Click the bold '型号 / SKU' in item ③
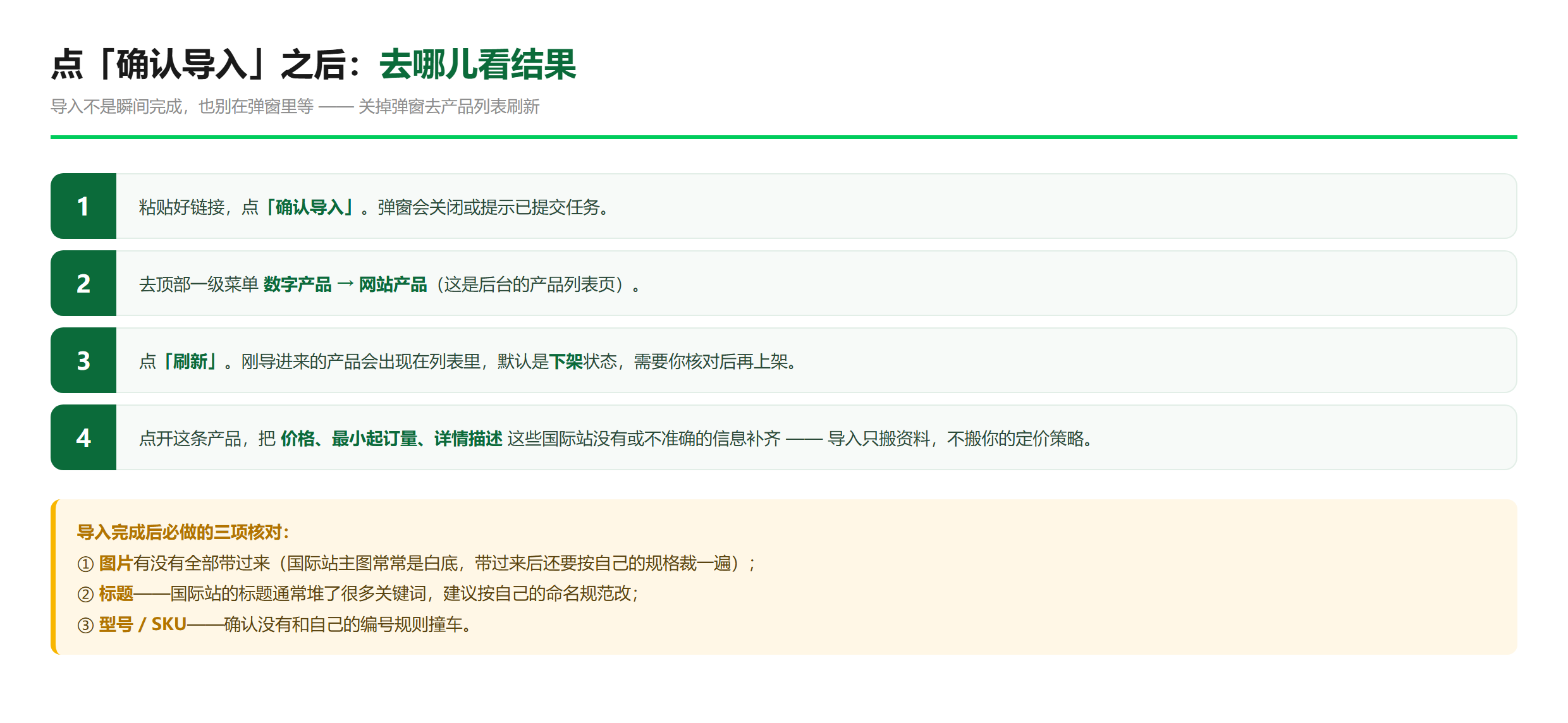The height and width of the screenshot is (723, 1568). pos(142,624)
